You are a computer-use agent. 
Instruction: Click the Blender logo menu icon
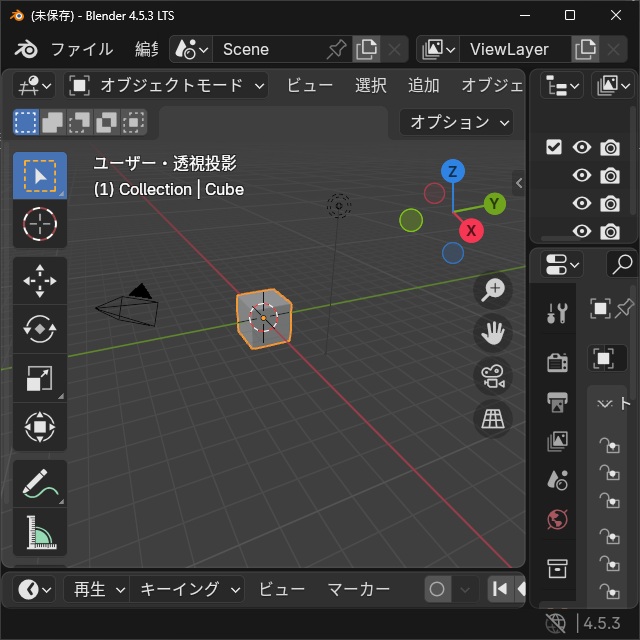[27, 49]
